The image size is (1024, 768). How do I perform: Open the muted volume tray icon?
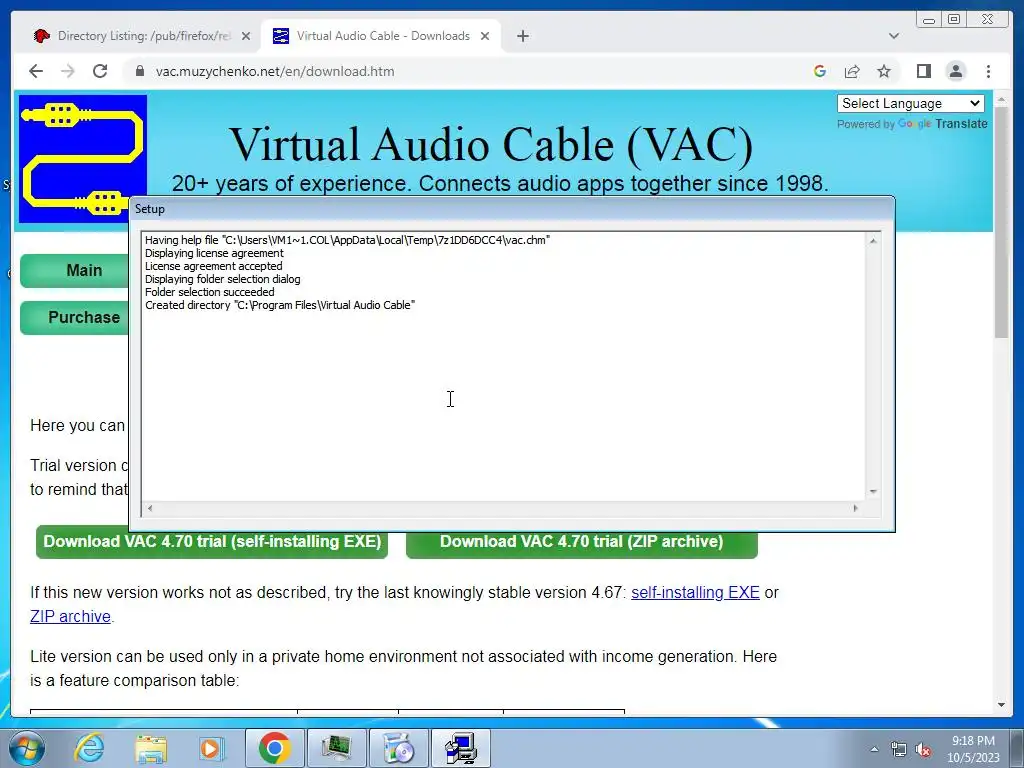pyautogui.click(x=923, y=749)
